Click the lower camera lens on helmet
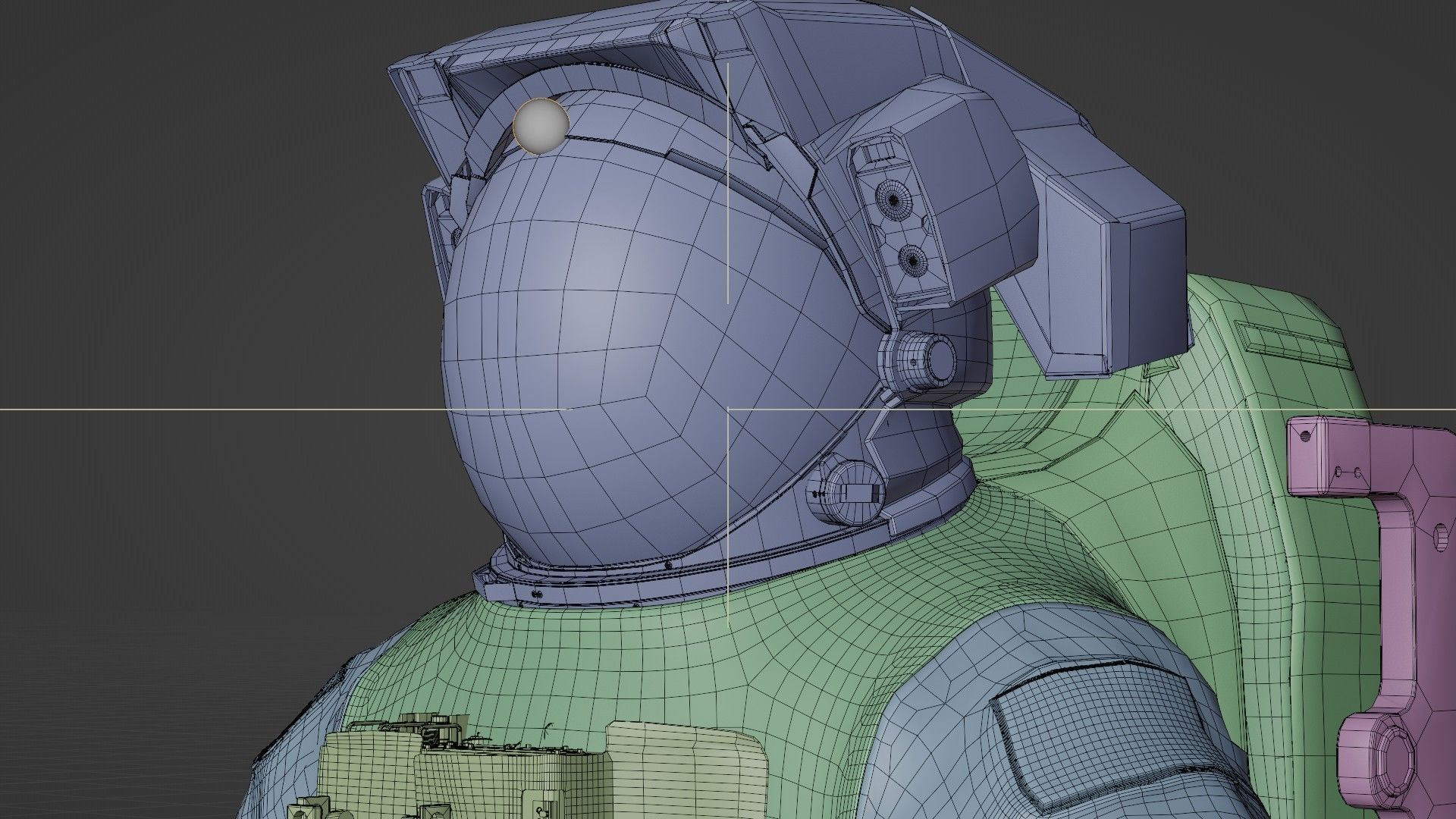The height and width of the screenshot is (819, 1456). (x=912, y=260)
